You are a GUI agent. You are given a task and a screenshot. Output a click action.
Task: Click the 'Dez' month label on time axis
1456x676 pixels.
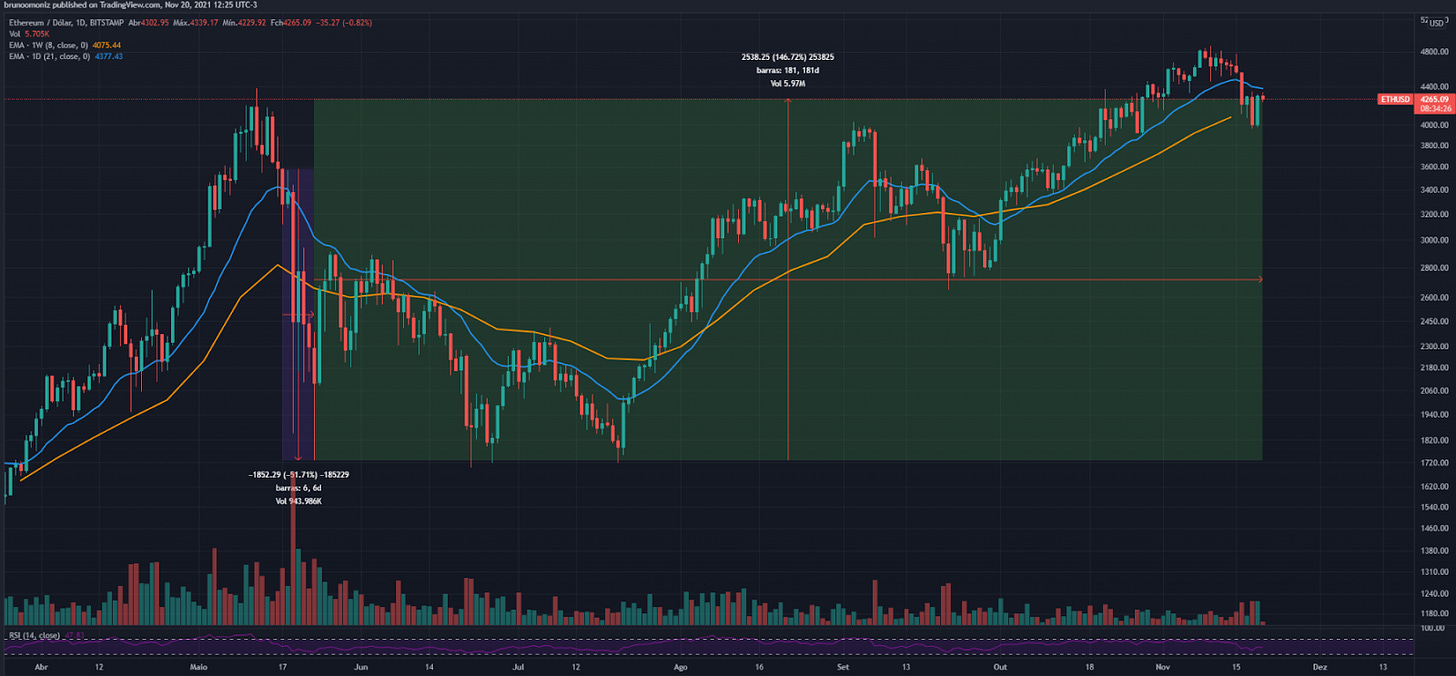click(1319, 665)
